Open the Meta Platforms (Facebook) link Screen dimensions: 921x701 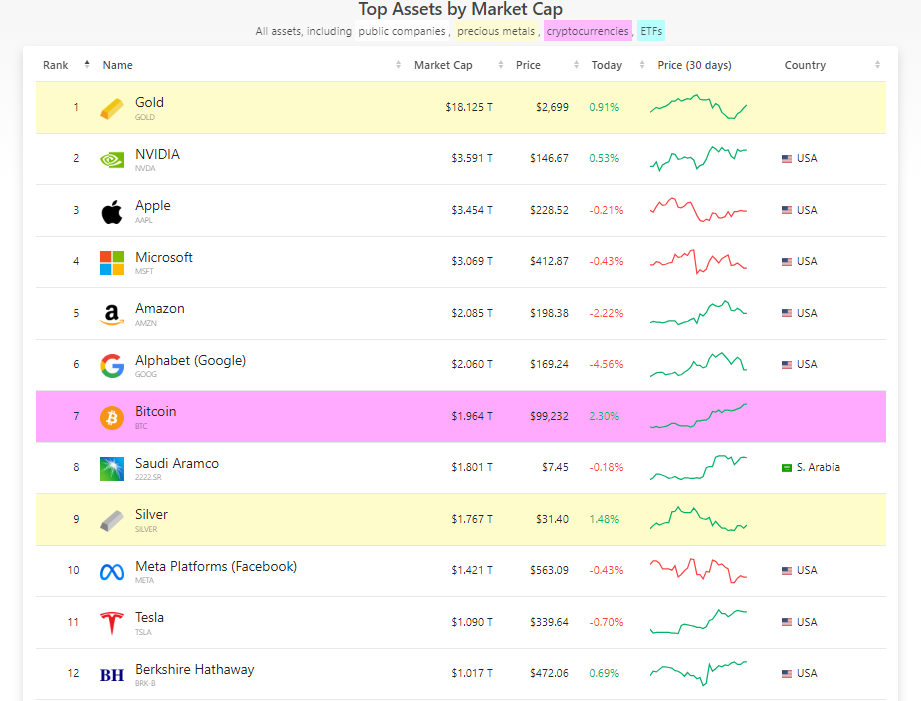coord(216,566)
